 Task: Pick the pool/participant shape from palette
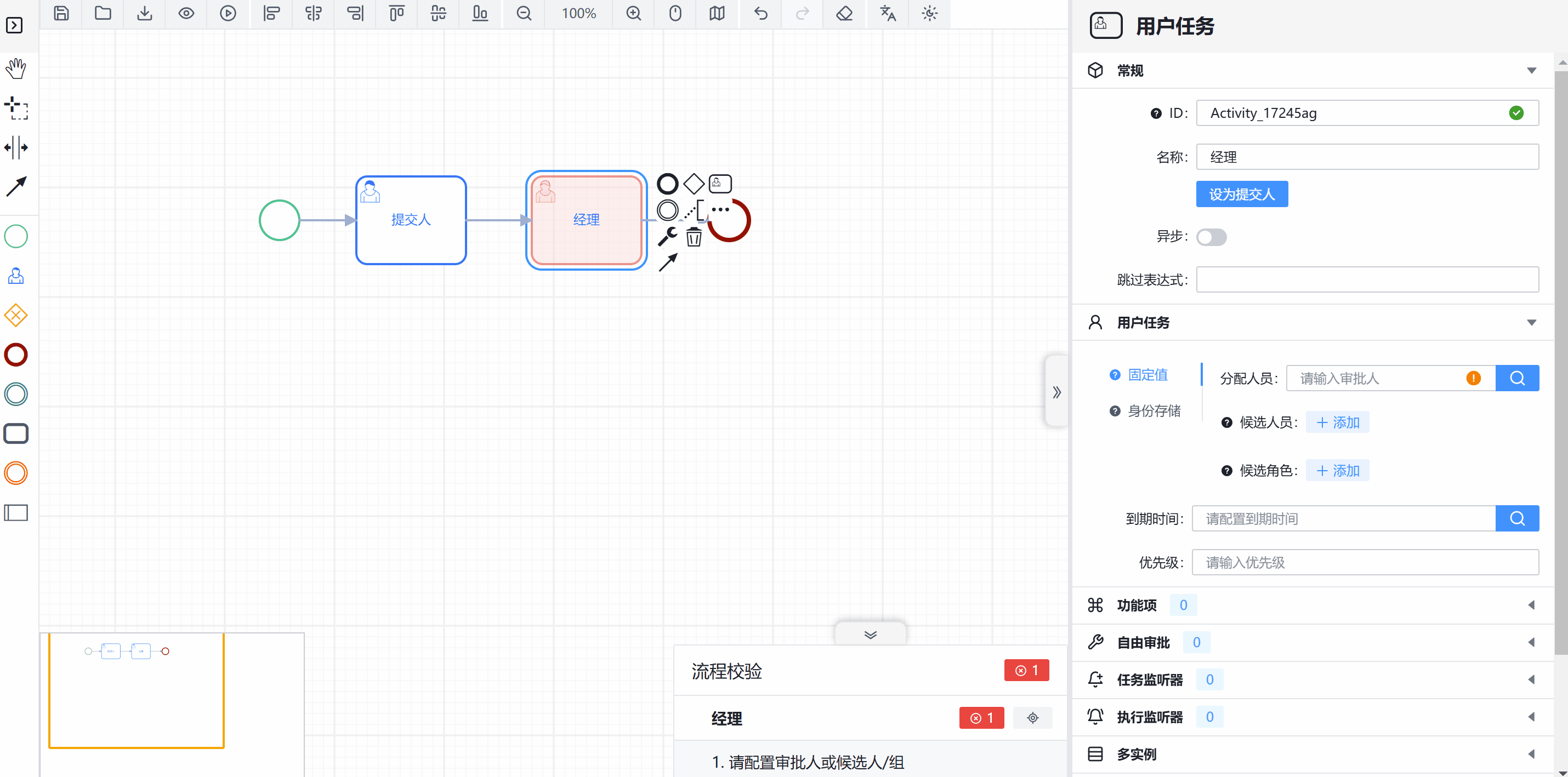[16, 513]
